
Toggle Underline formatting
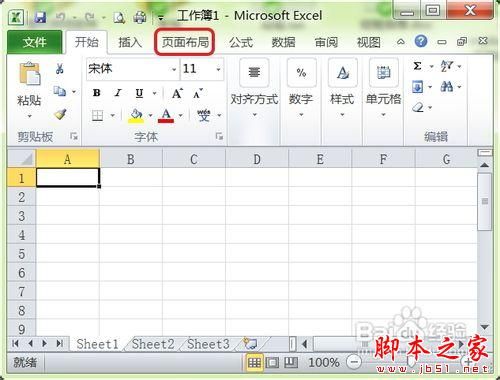click(139, 93)
